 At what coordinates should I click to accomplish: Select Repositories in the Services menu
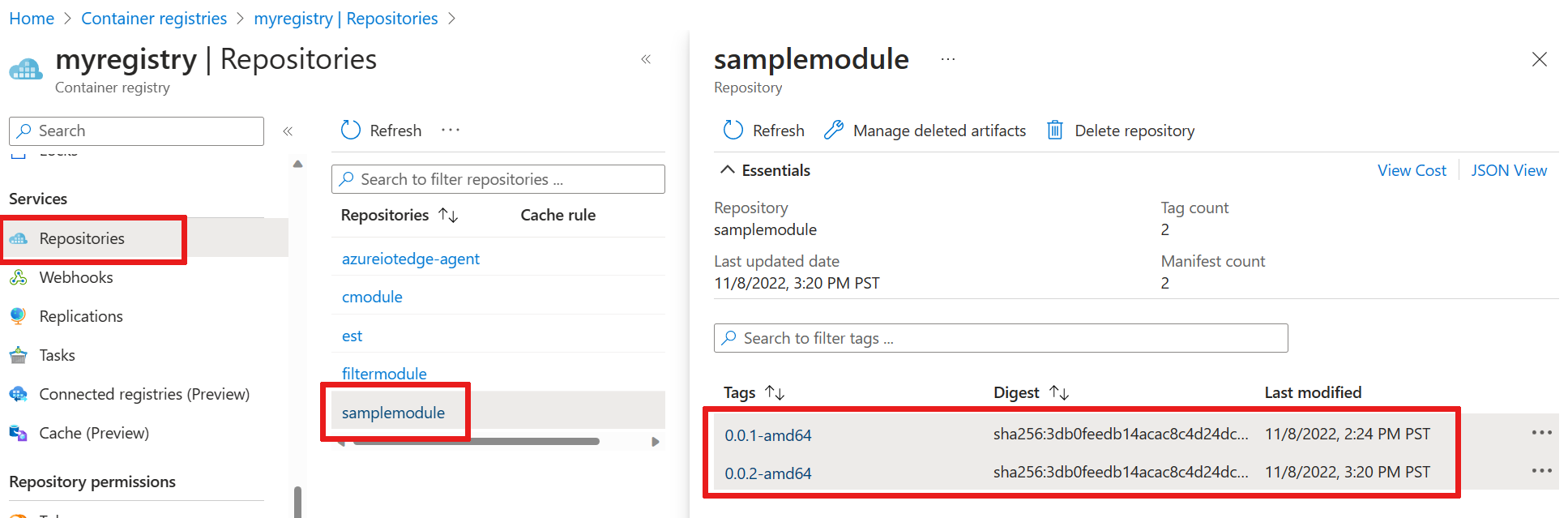pos(82,238)
